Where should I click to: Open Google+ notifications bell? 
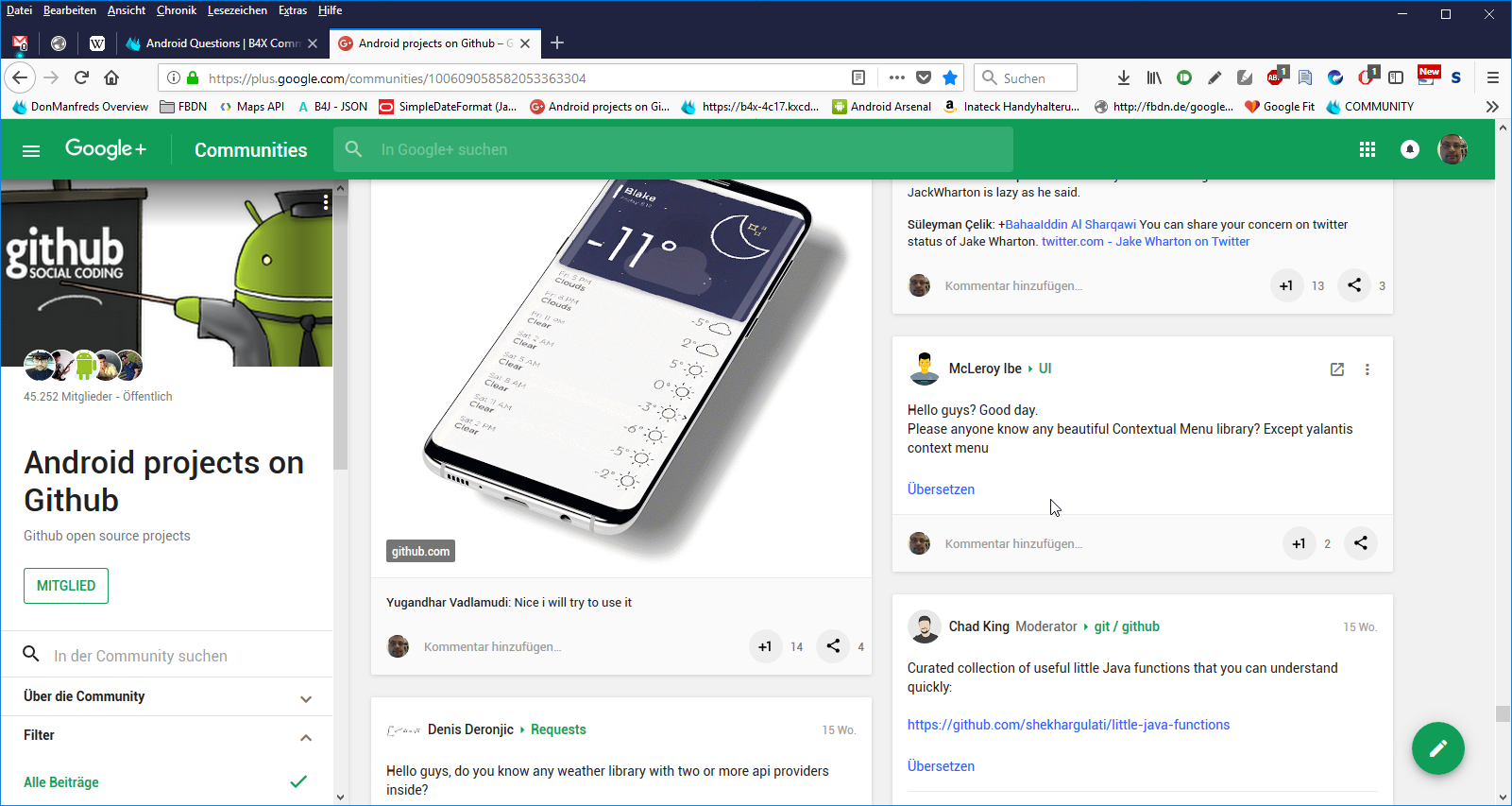pos(1409,149)
